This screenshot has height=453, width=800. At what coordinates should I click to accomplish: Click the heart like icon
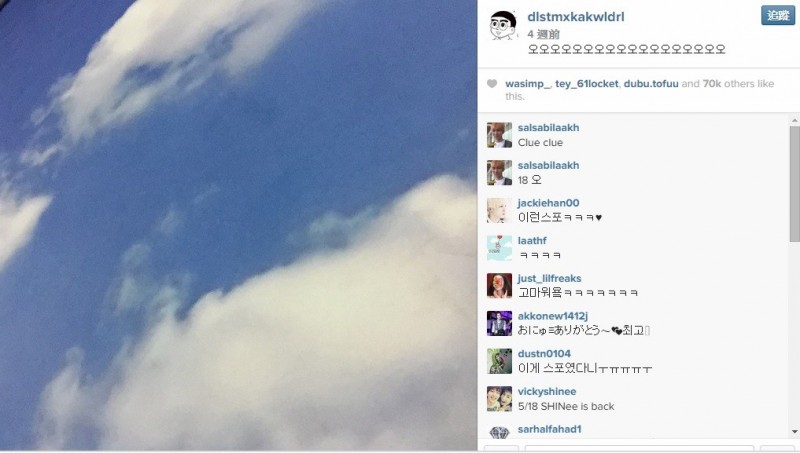(x=492, y=84)
